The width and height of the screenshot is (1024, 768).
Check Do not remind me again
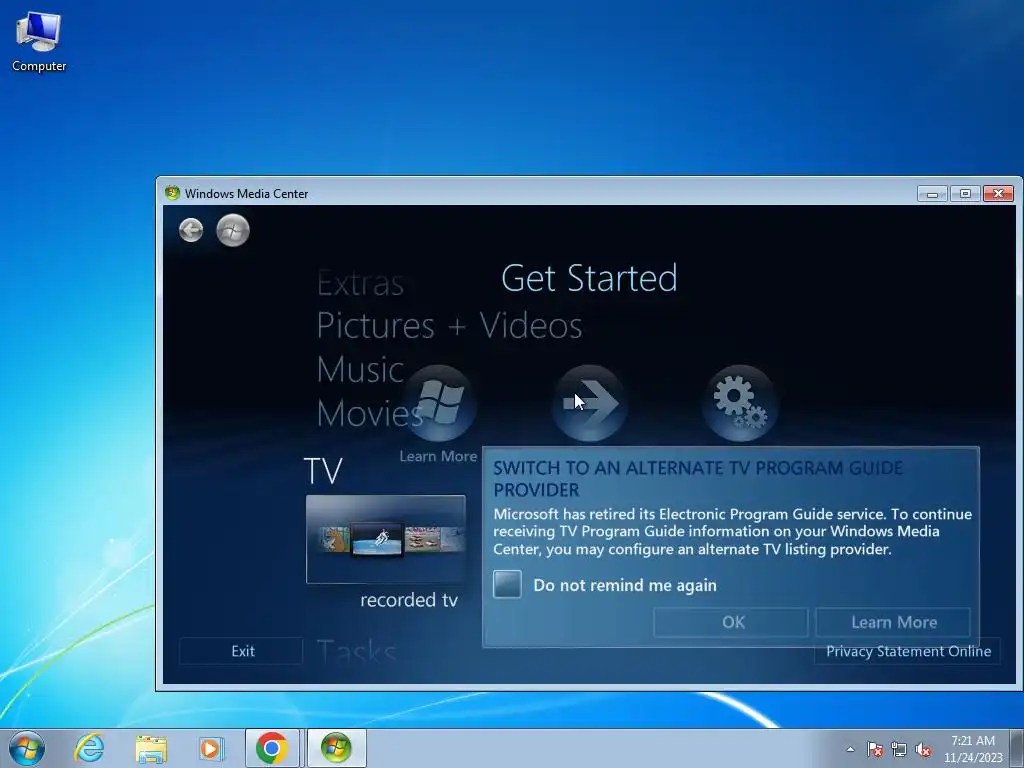[507, 584]
